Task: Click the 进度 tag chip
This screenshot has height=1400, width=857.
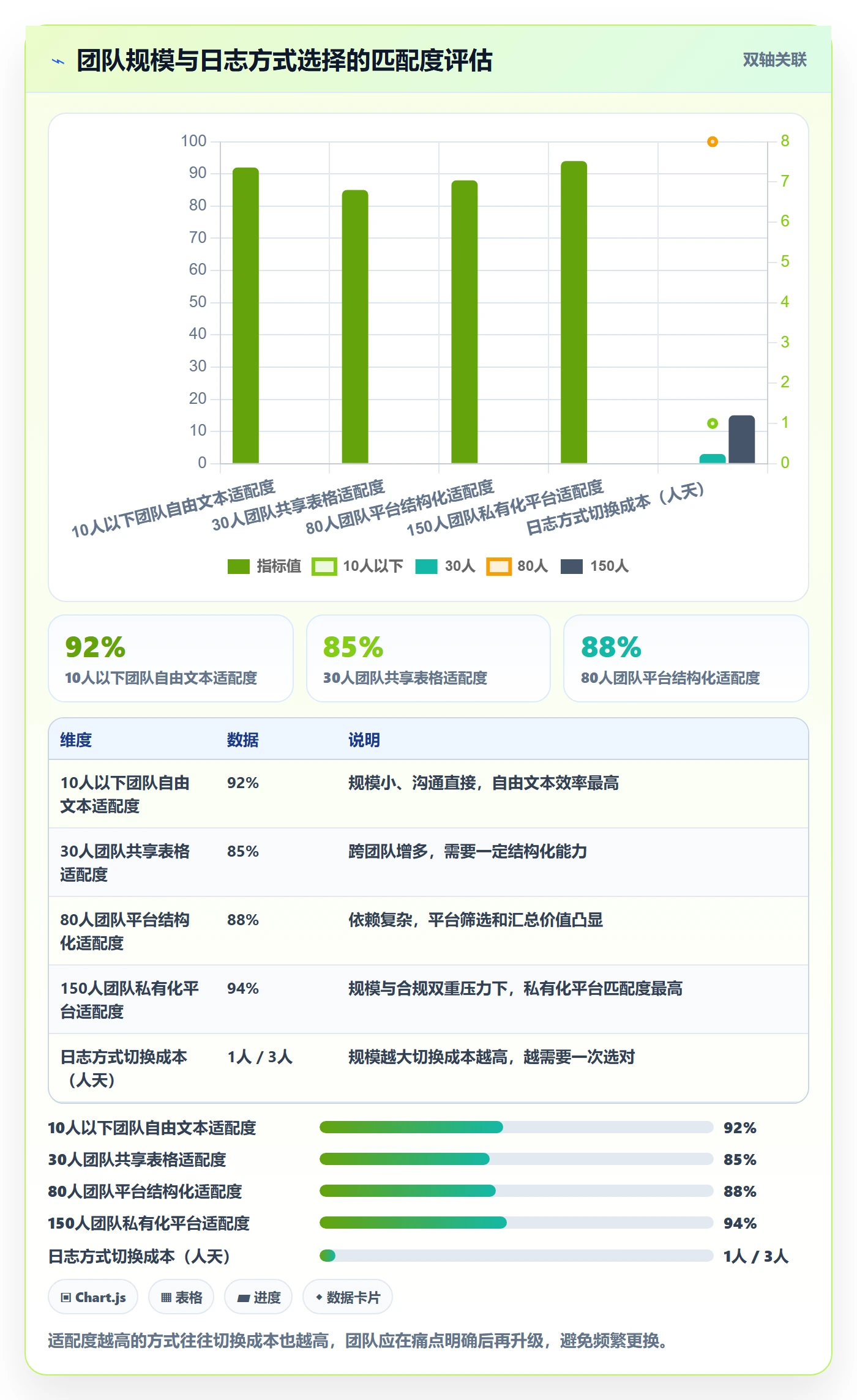Action: pyautogui.click(x=258, y=1297)
